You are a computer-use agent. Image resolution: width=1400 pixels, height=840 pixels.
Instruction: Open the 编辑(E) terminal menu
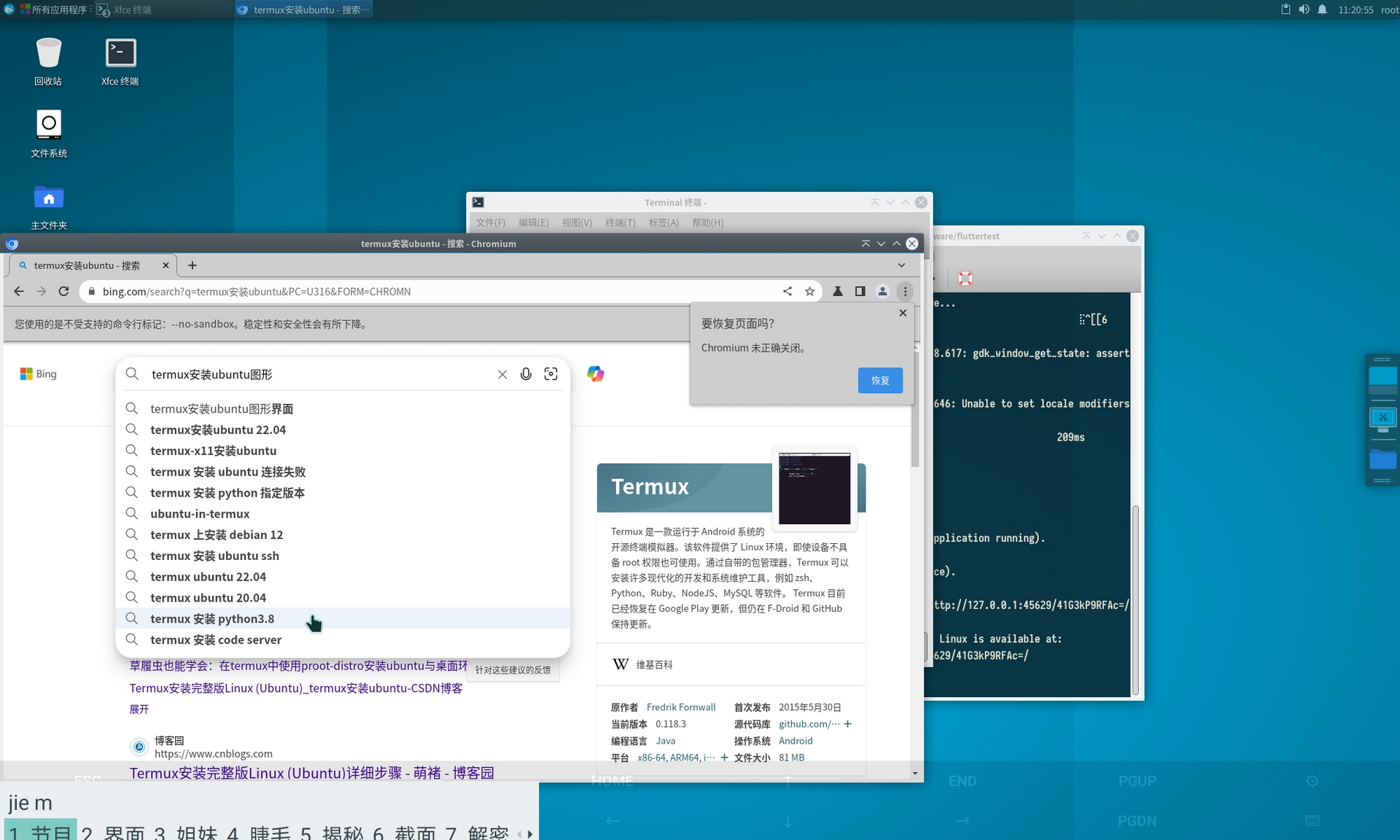(x=533, y=222)
